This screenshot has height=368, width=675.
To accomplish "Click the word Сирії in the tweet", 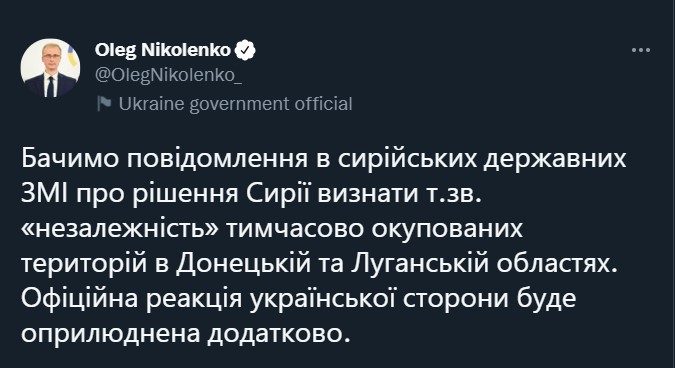I will click(x=278, y=194).
